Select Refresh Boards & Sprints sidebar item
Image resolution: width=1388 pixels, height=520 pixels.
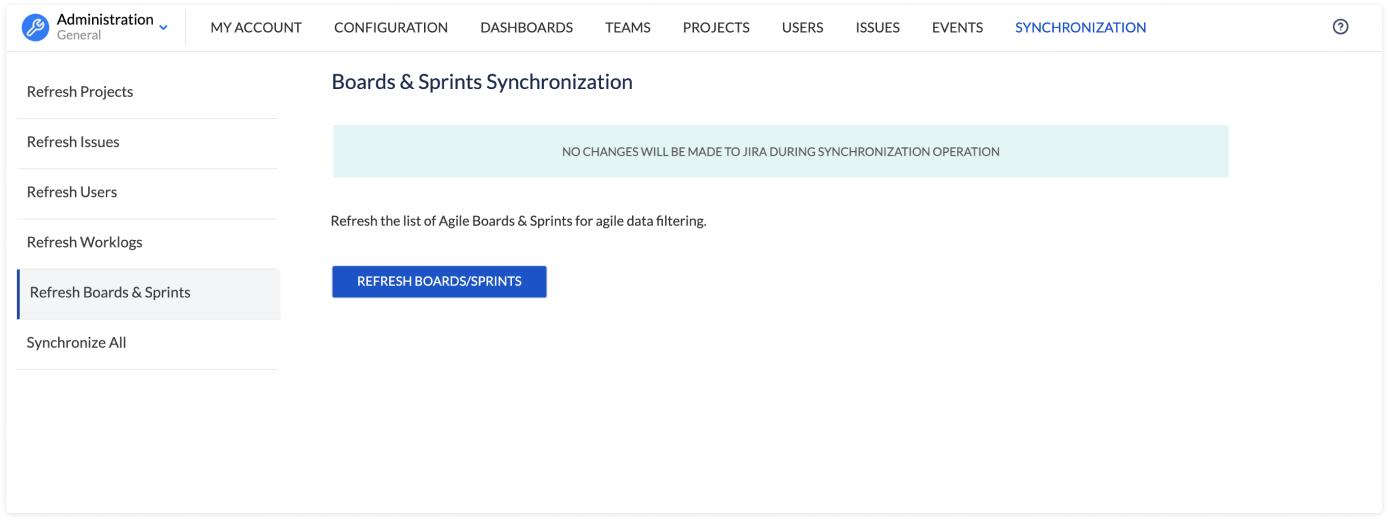(110, 293)
